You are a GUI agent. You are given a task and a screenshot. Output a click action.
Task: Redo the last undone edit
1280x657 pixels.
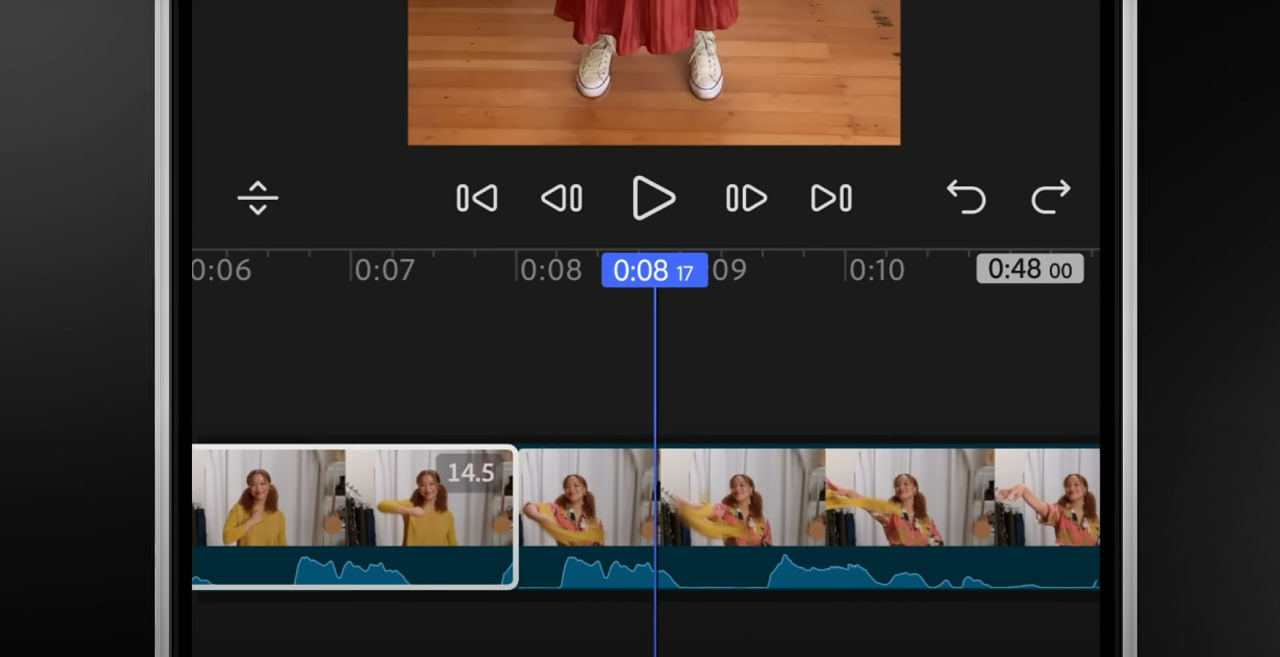click(1050, 198)
